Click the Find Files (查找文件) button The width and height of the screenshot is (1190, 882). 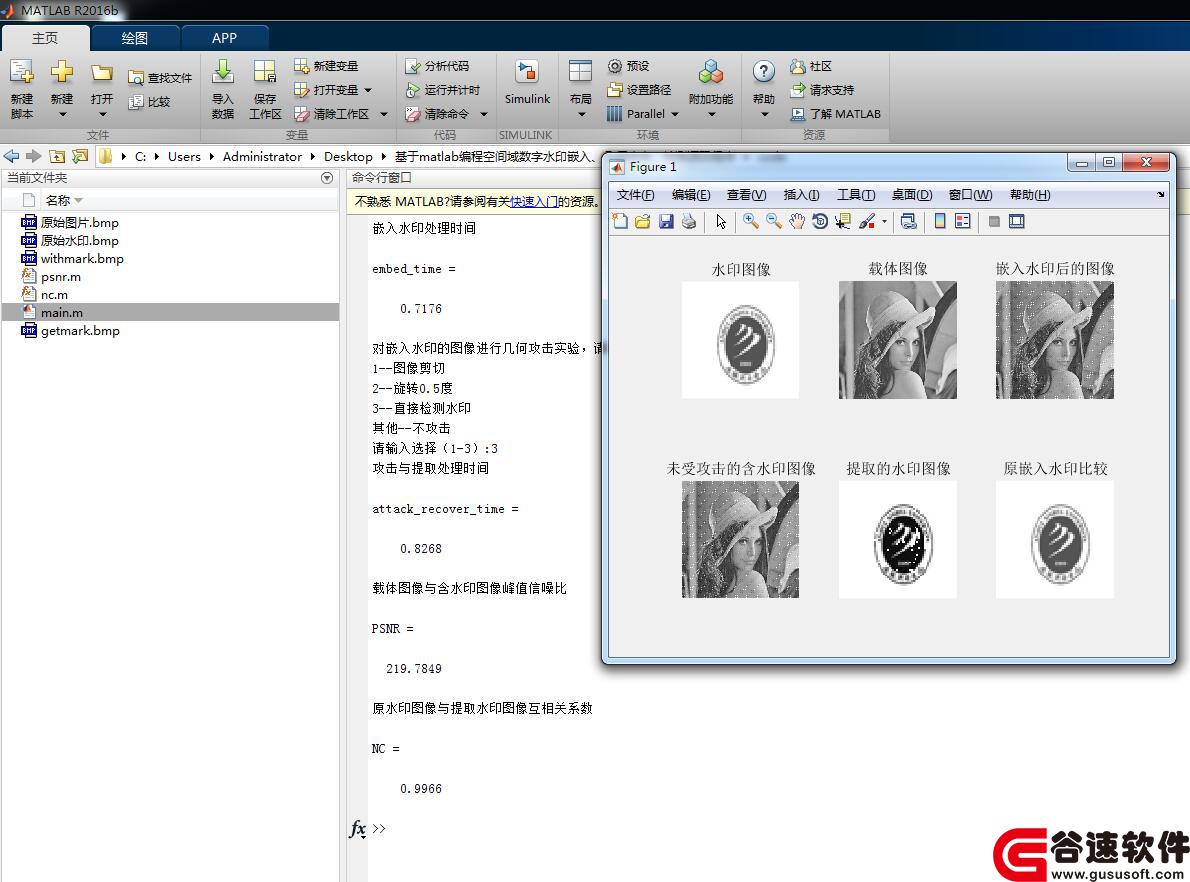click(160, 77)
